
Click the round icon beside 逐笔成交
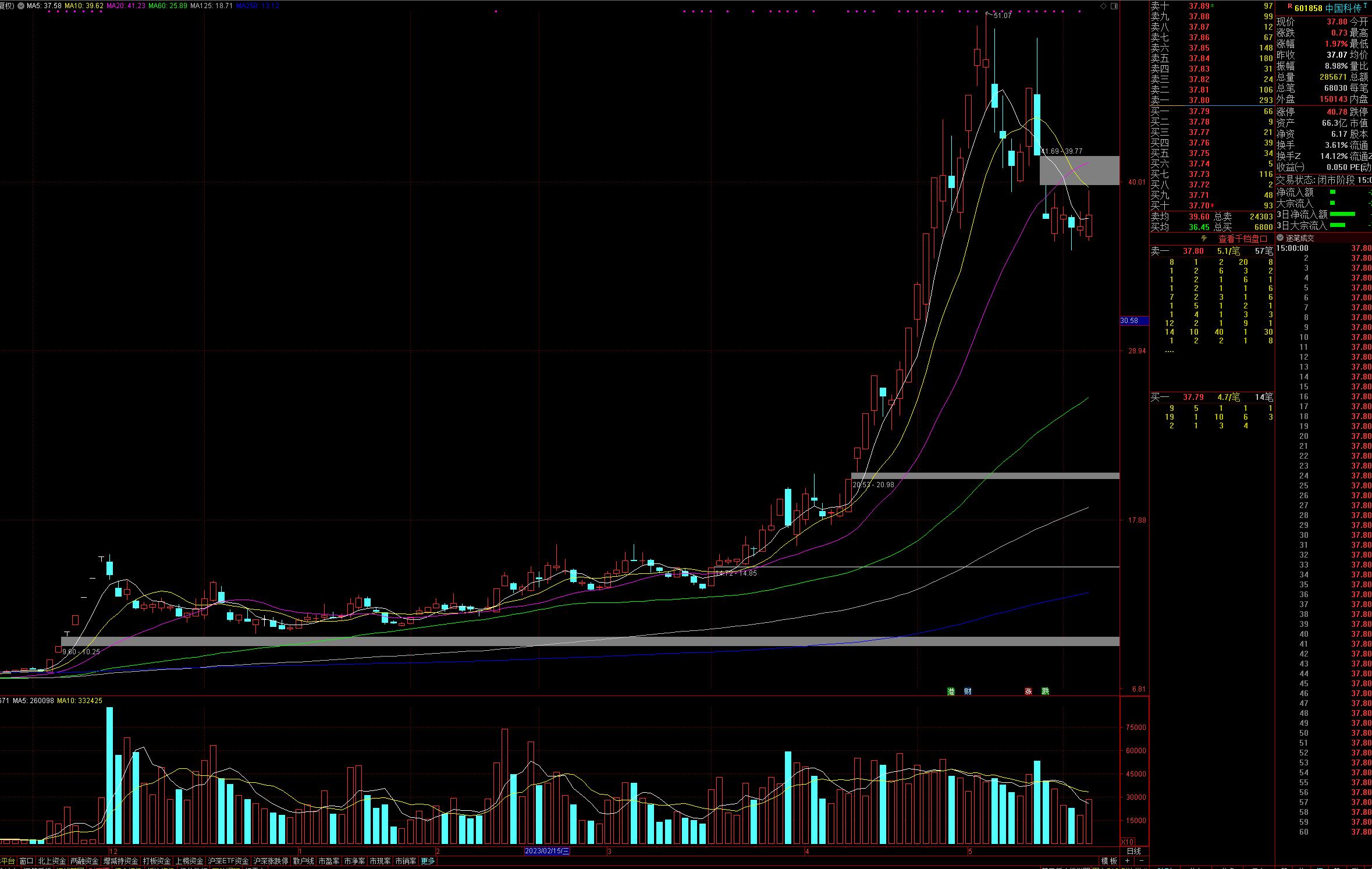[x=1280, y=238]
